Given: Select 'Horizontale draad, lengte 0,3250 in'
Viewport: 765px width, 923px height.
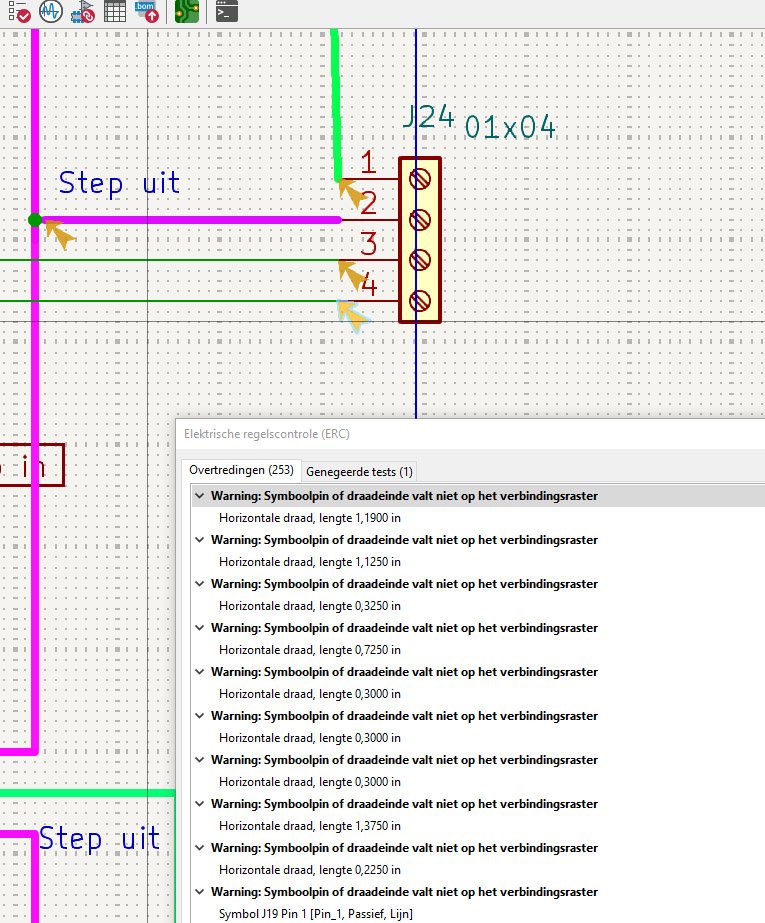Looking at the screenshot, I should pyautogui.click(x=310, y=606).
